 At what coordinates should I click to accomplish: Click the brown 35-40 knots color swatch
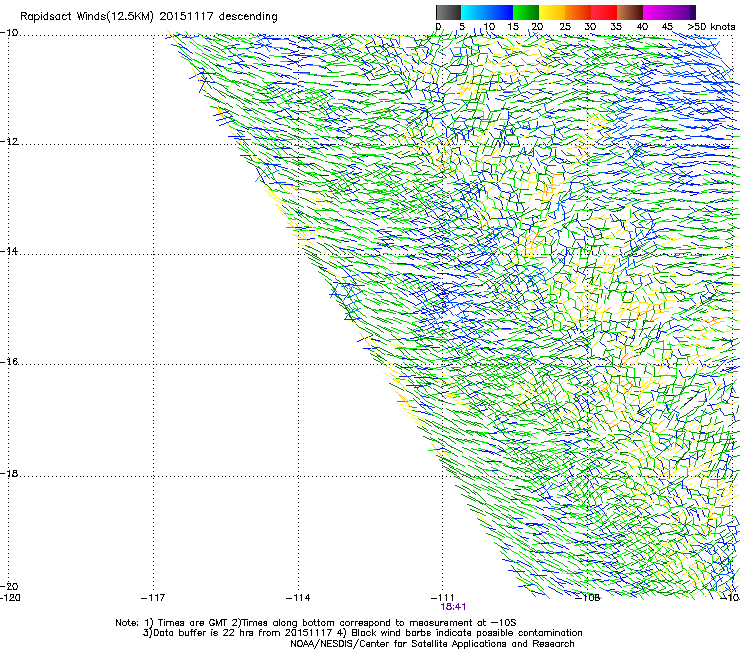tap(630, 12)
